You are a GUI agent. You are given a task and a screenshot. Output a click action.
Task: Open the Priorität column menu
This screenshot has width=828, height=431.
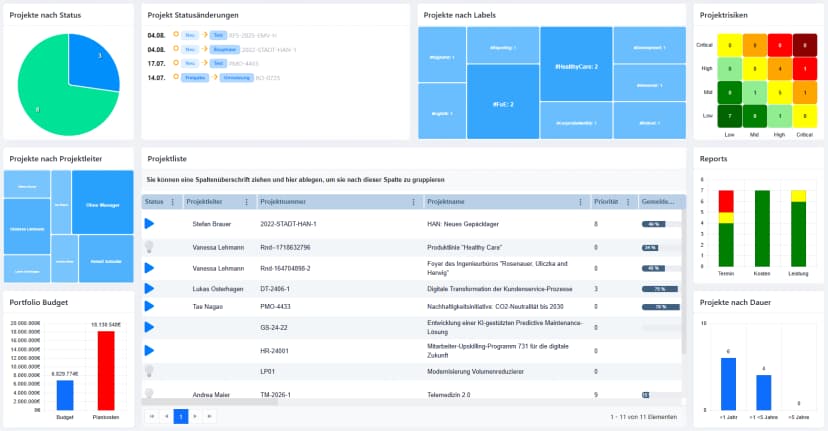628,202
